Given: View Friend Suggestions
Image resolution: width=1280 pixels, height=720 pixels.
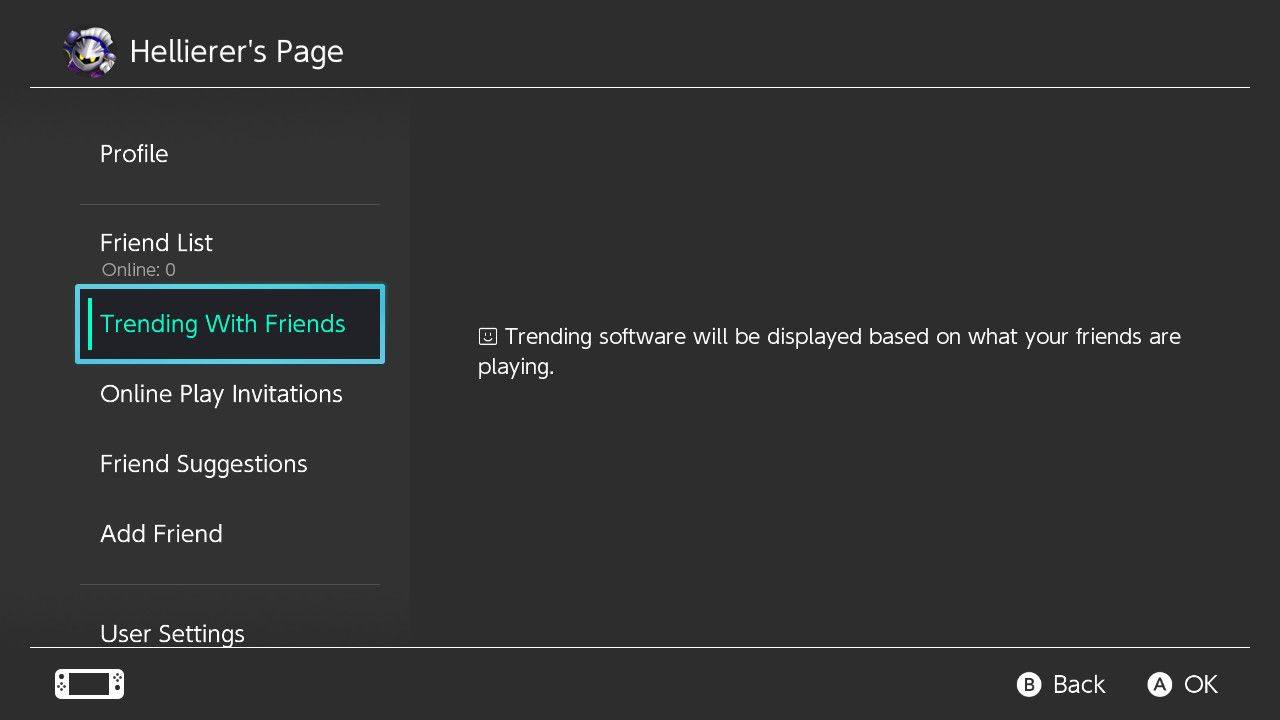Looking at the screenshot, I should click(203, 464).
